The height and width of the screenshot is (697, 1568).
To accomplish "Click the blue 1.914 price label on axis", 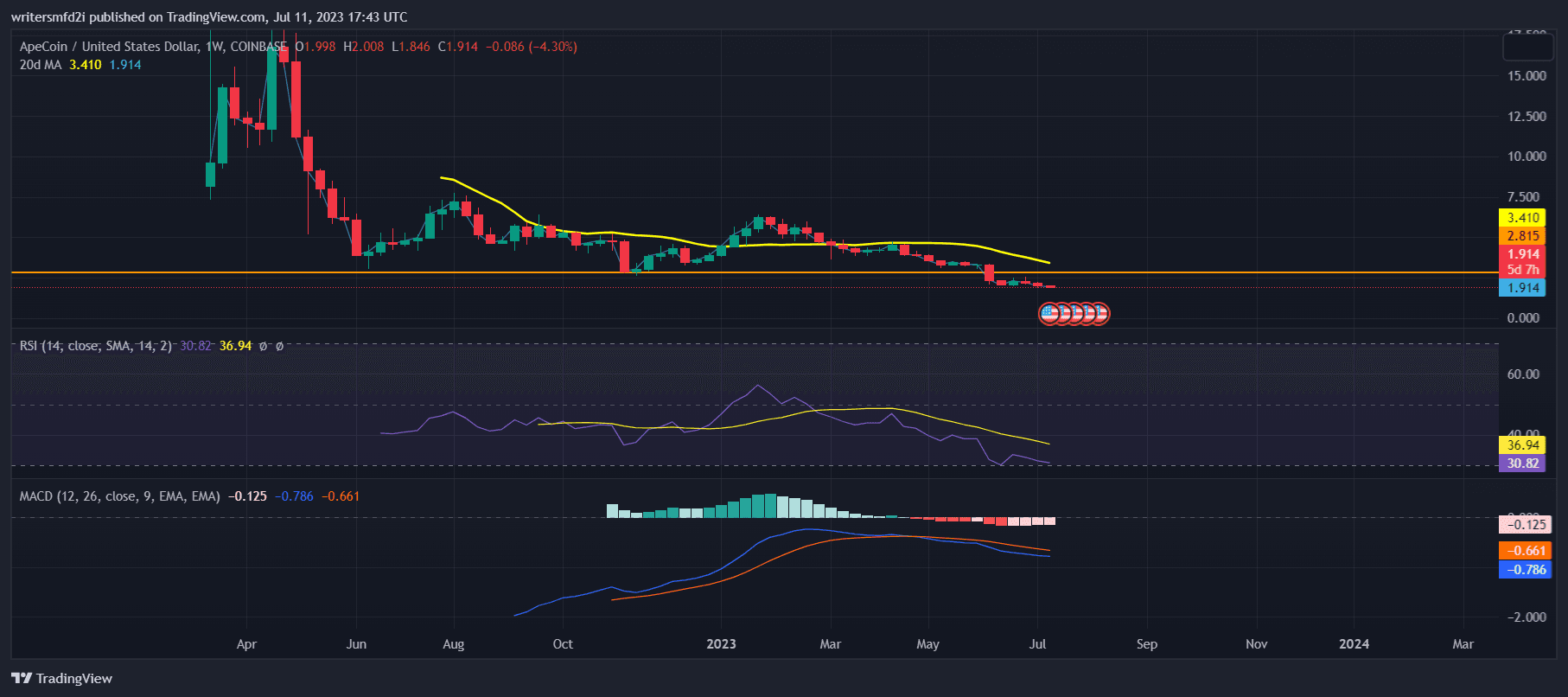I will tap(1522, 288).
